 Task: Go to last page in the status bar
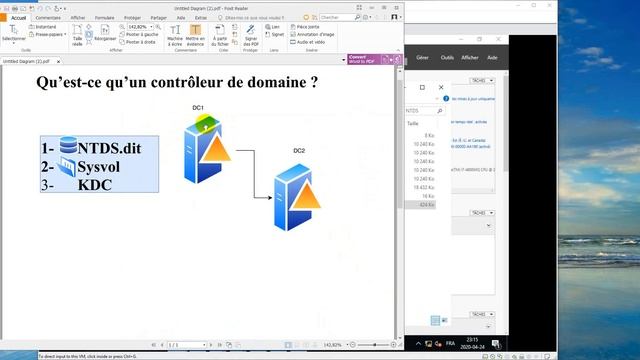220,345
